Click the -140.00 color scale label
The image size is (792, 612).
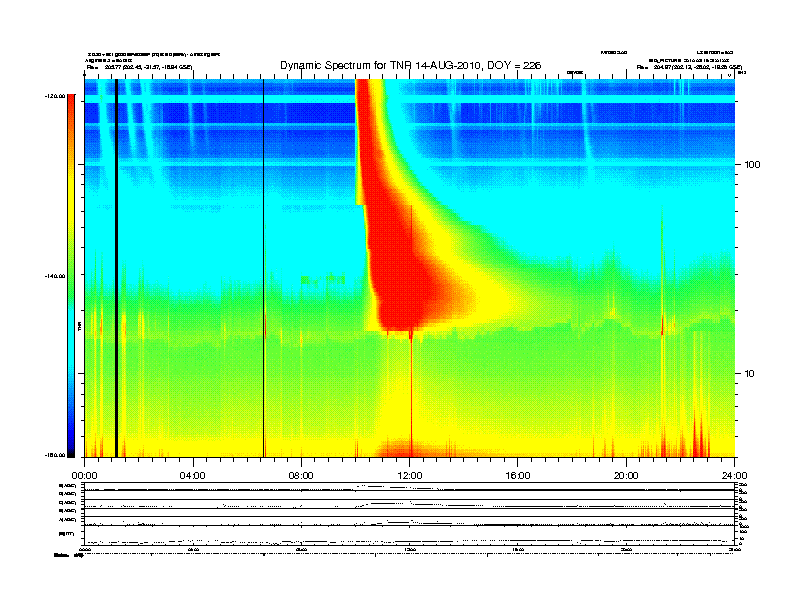tap(55, 276)
